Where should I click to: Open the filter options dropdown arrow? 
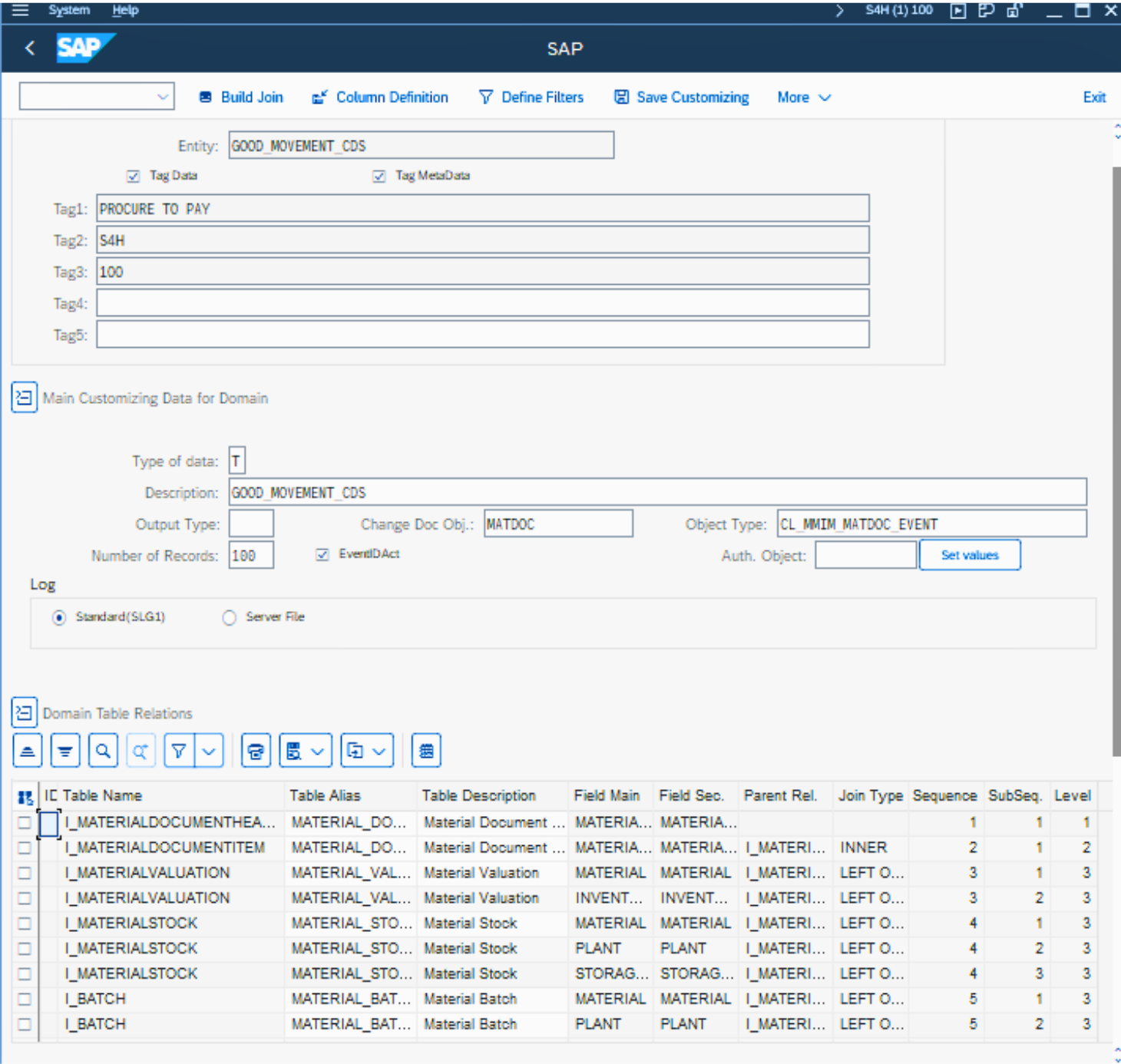click(x=209, y=751)
